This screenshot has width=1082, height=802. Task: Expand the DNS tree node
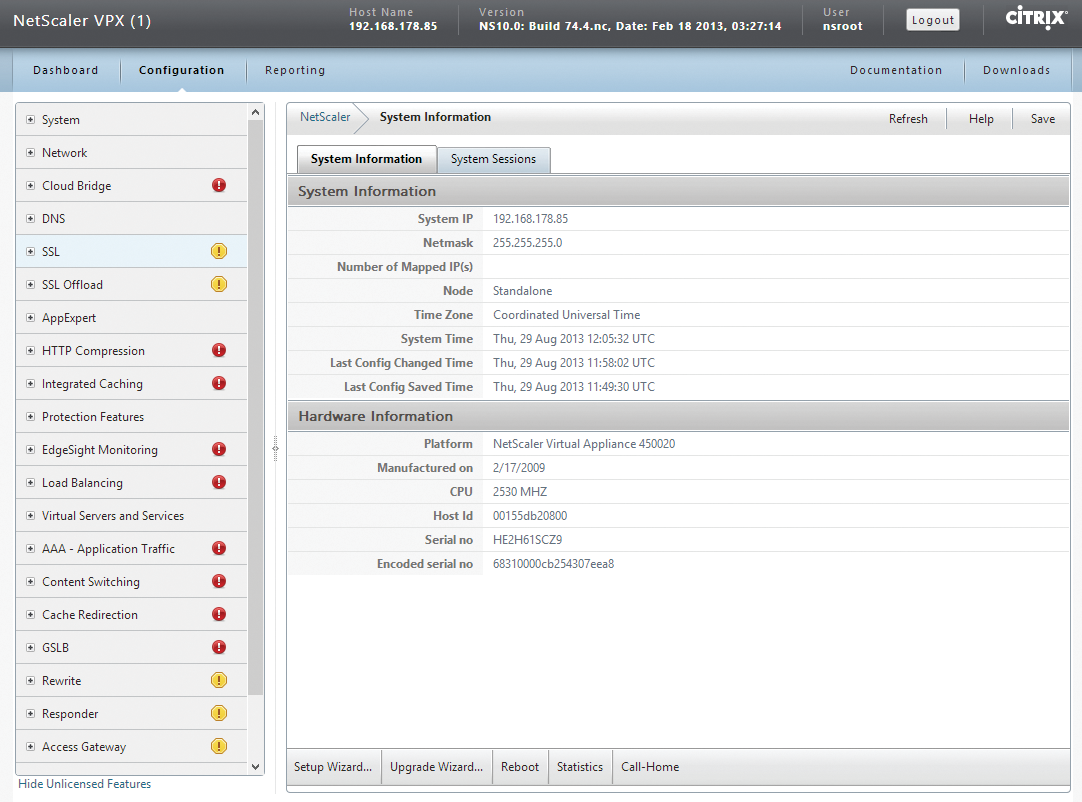coord(30,219)
